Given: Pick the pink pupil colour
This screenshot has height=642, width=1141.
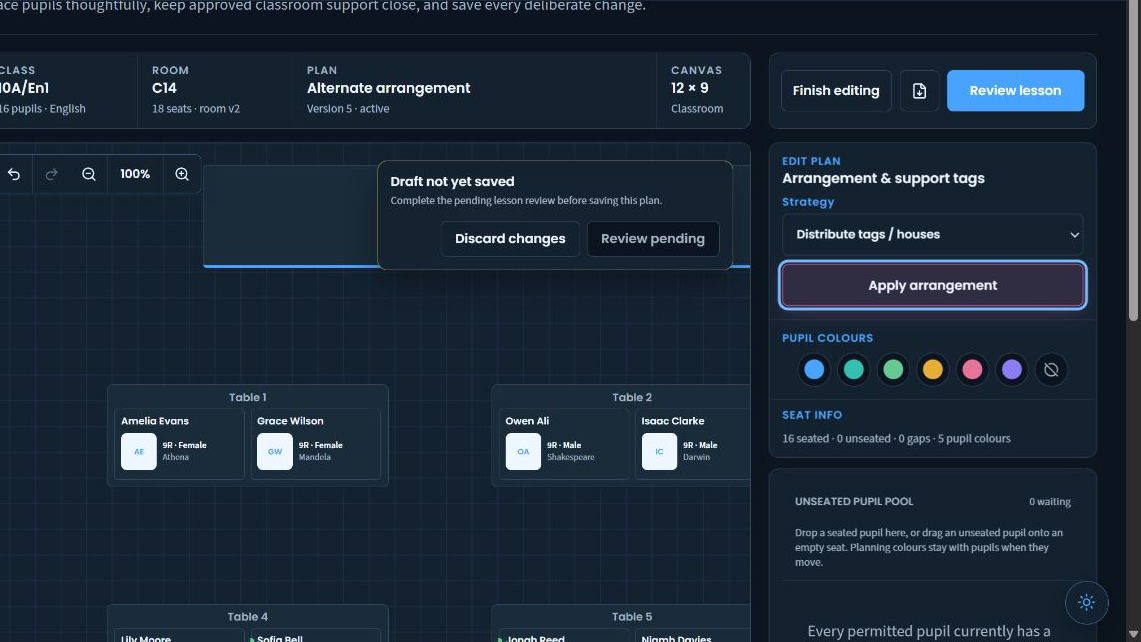Looking at the screenshot, I should click(x=972, y=370).
